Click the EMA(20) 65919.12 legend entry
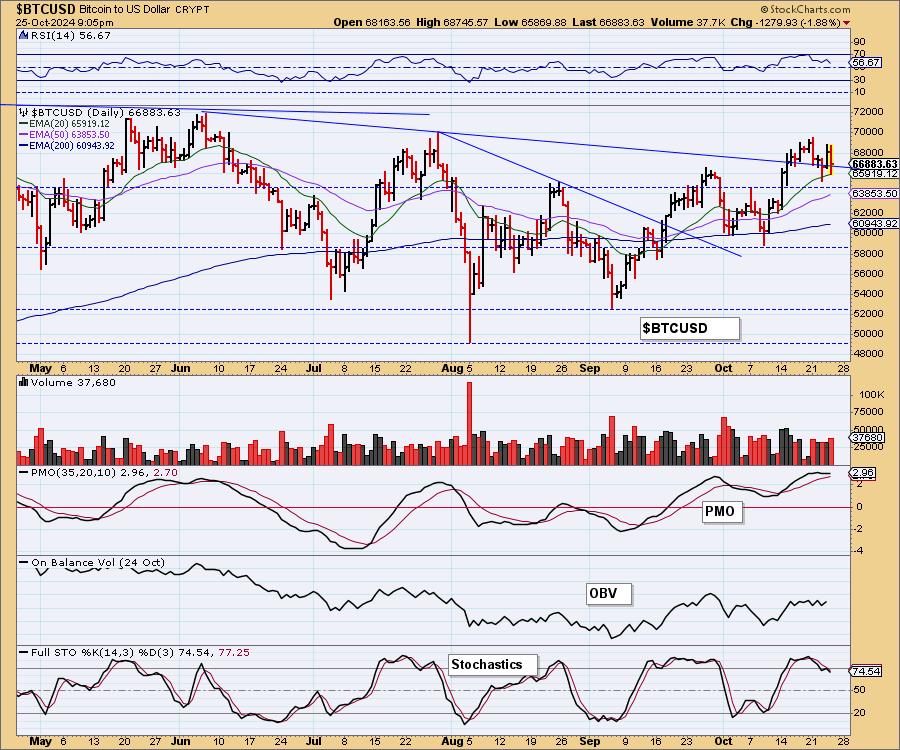900x750 pixels. coord(69,123)
